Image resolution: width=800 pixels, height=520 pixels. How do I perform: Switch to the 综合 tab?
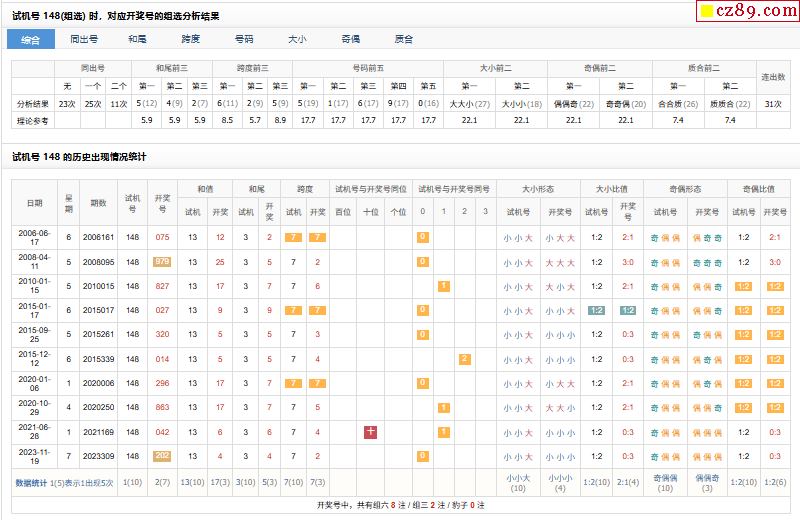31,39
